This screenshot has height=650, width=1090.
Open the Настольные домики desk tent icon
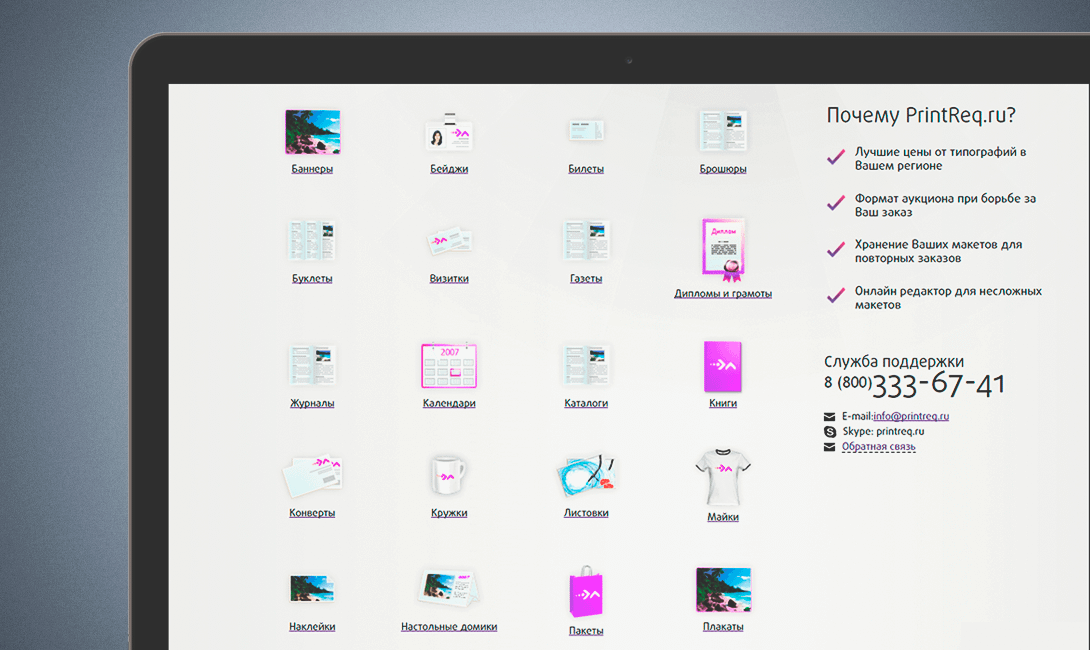449,588
